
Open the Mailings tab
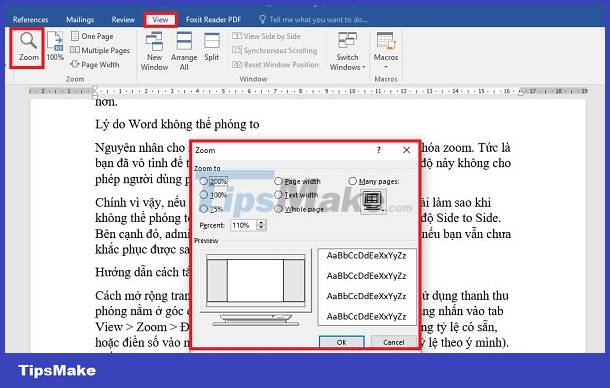point(80,19)
